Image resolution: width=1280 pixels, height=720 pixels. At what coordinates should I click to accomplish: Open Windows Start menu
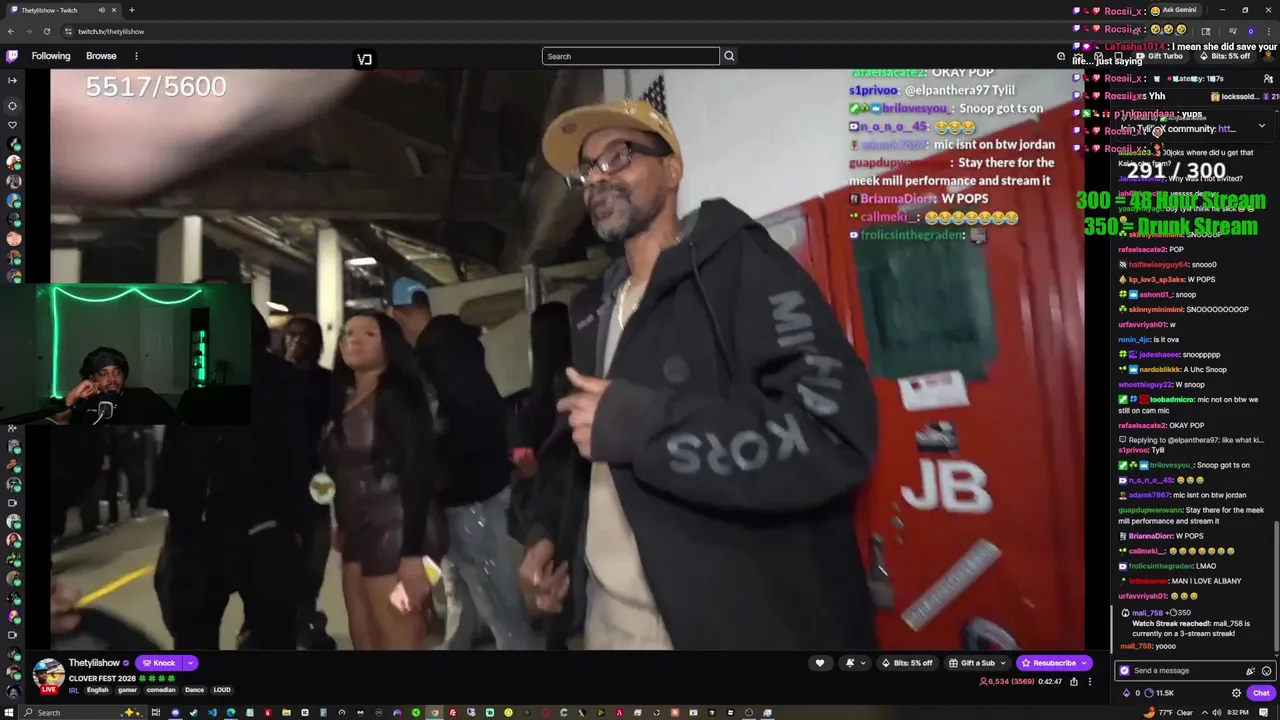[x=11, y=712]
